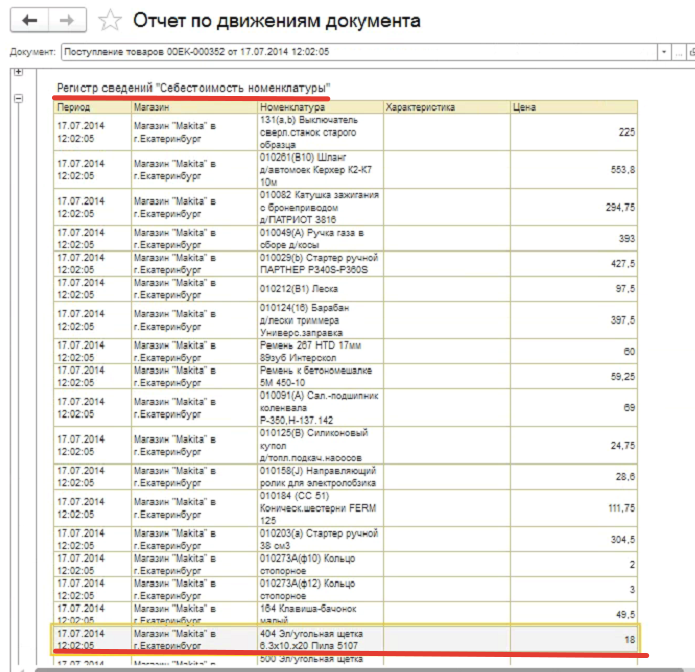Click the forward navigation arrow
Screen dimensions: 695x672
coord(66,20)
